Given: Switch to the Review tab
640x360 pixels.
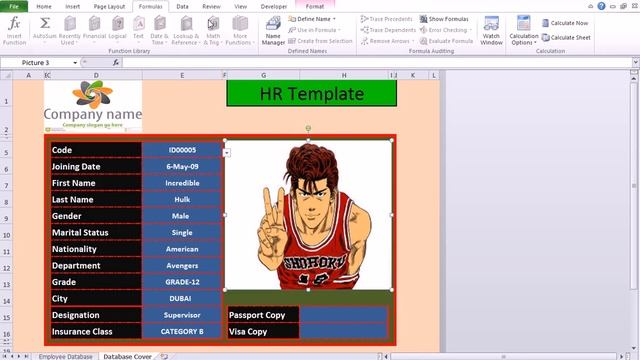Looking at the screenshot, I should pyautogui.click(x=211, y=7).
